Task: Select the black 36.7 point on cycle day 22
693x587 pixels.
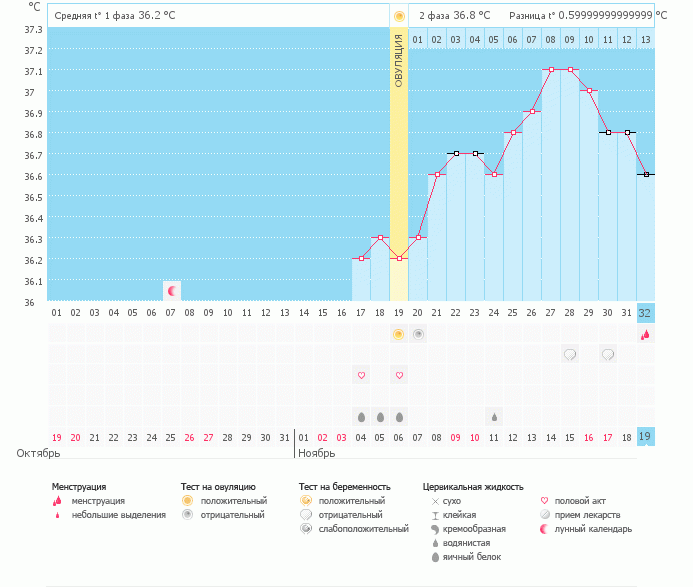Action: pyautogui.click(x=456, y=153)
